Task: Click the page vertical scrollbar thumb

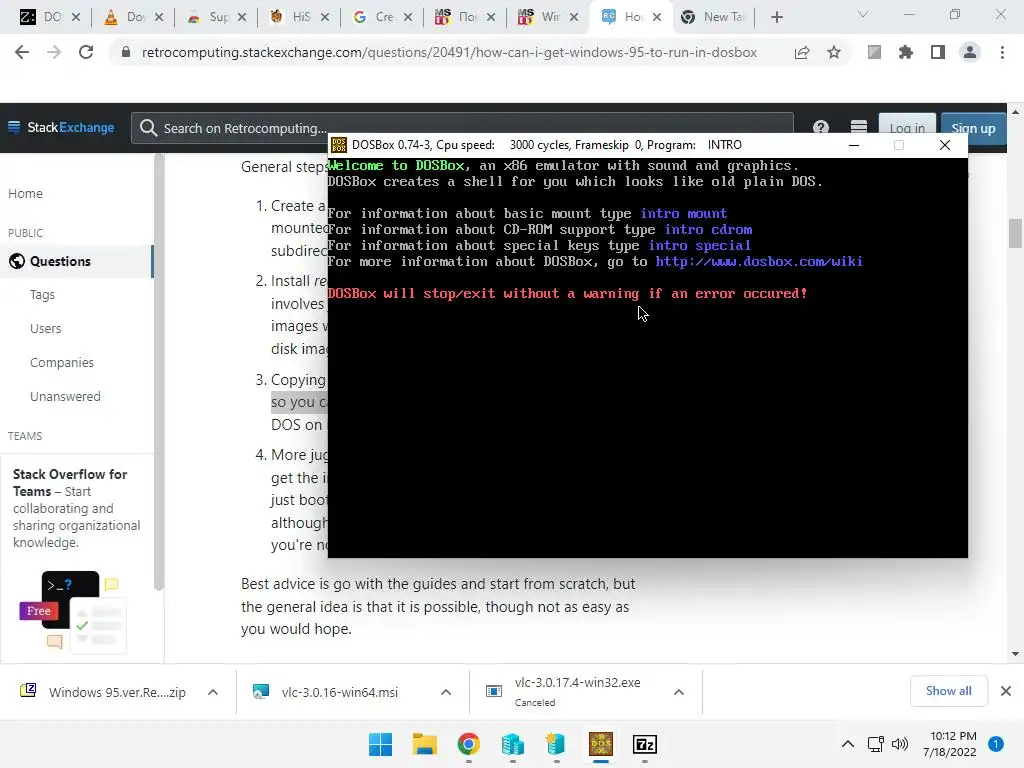Action: 1015,234
